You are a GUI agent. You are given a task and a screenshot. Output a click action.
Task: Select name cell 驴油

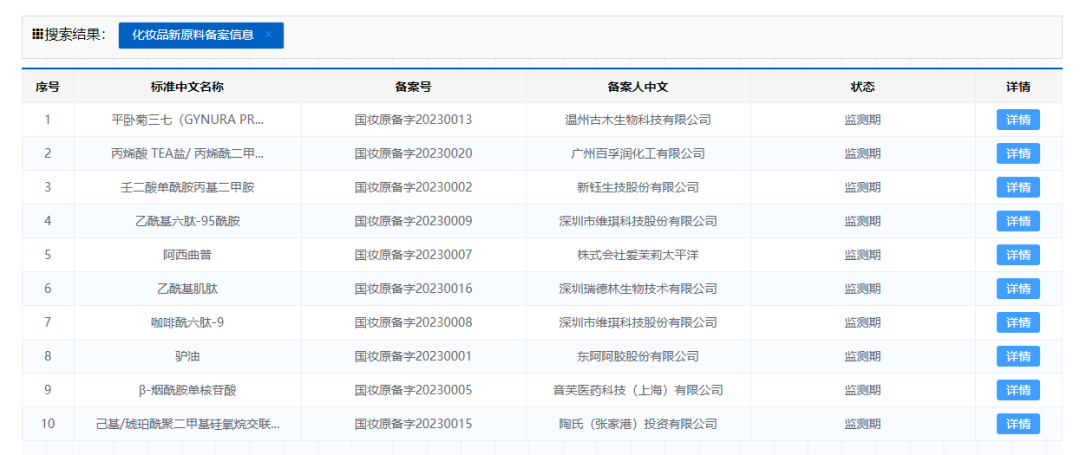tap(187, 356)
